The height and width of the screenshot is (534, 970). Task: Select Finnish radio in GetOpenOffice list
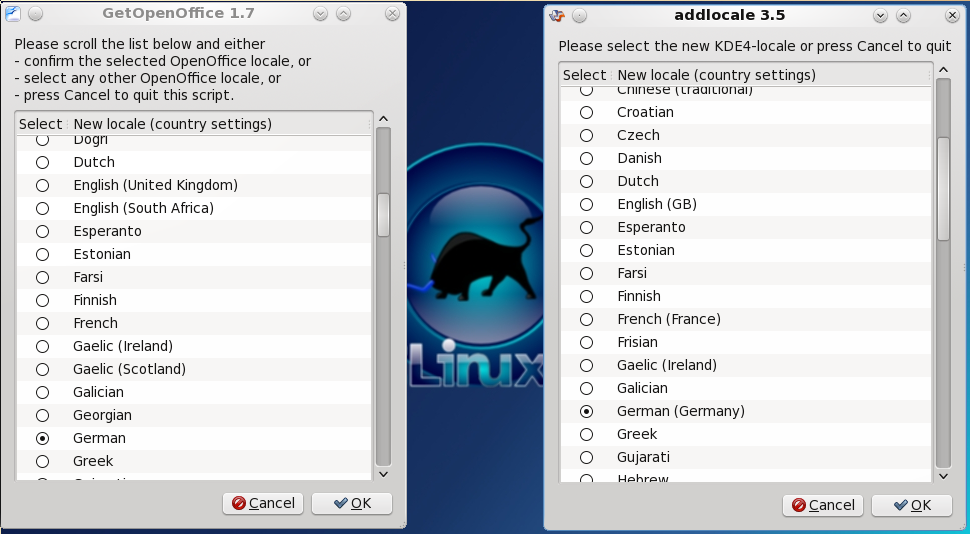(42, 300)
